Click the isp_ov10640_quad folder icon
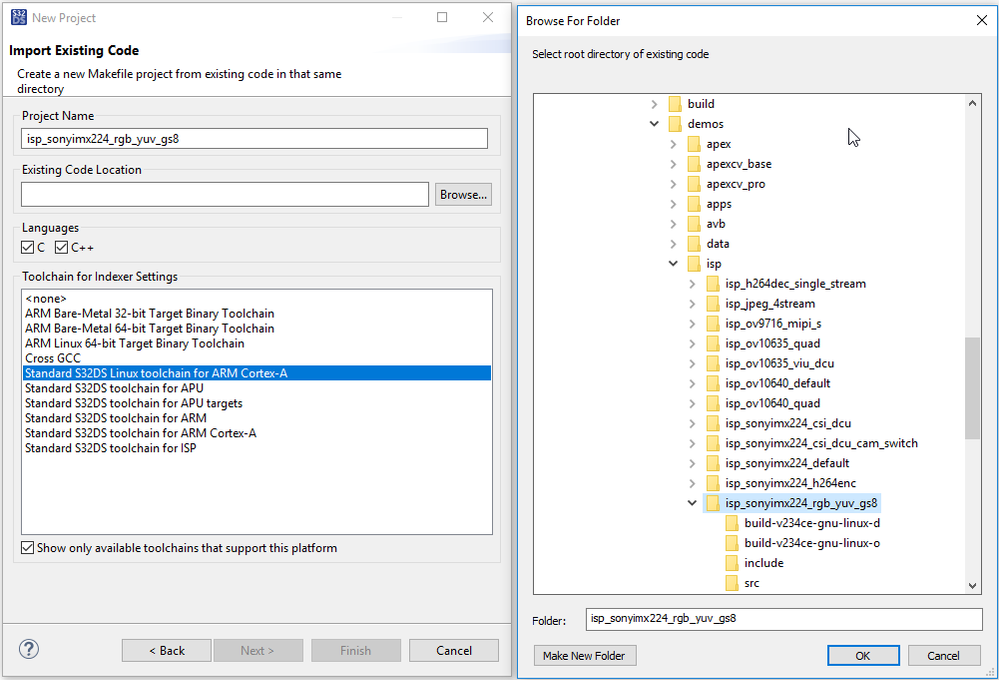Viewport: 999px width, 680px height. [x=713, y=403]
